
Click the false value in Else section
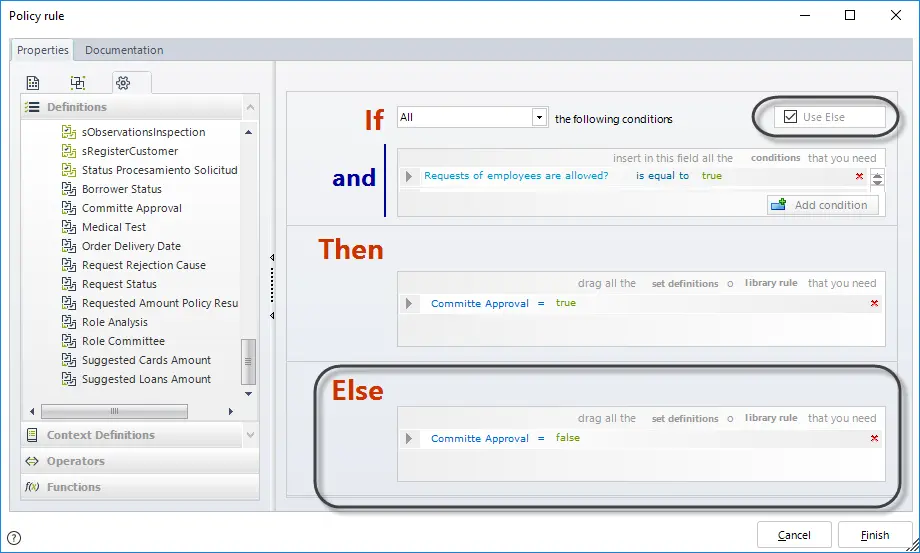[567, 437]
